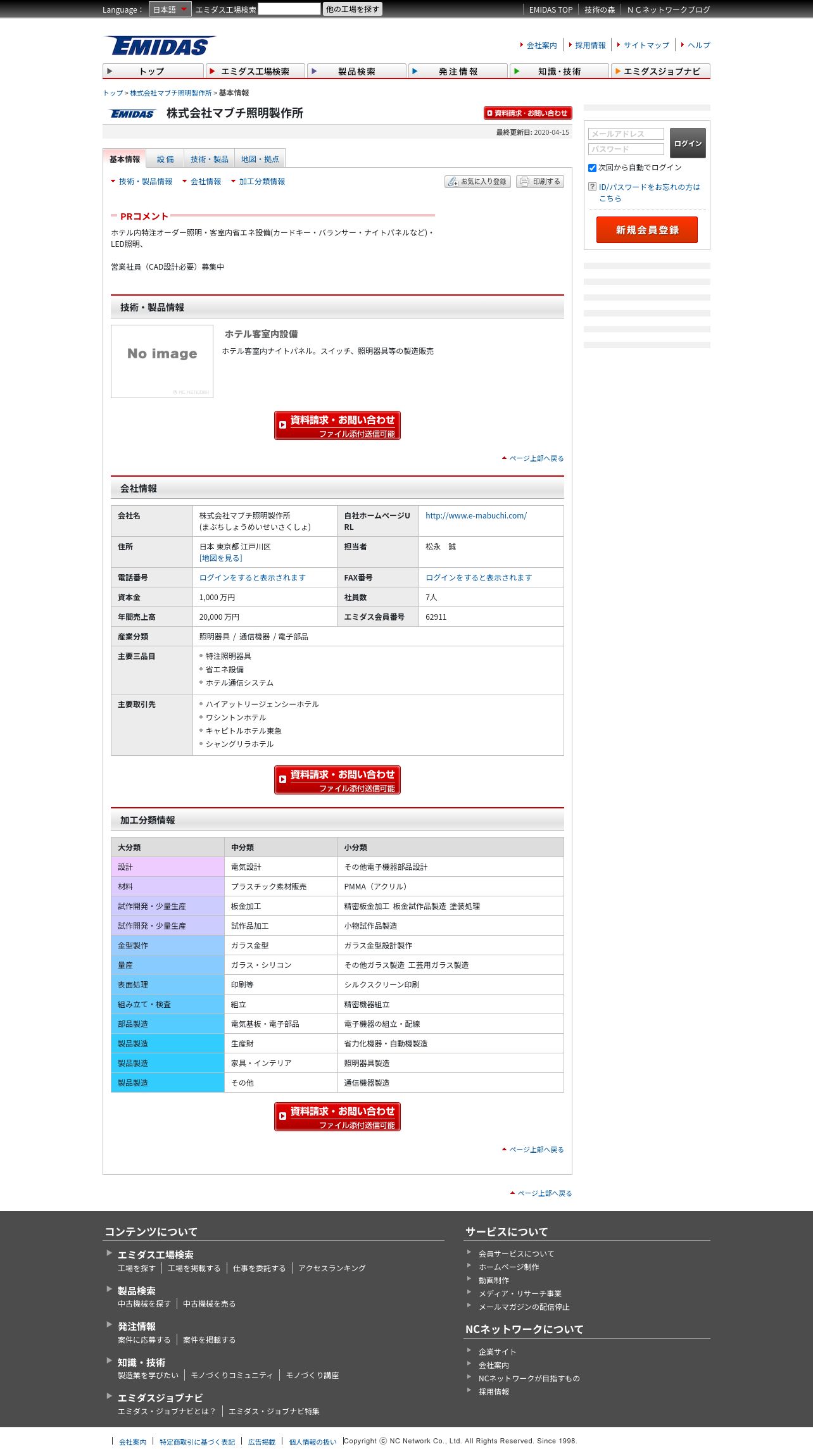Open the エミダス工場検索 navigation item
This screenshot has height=1456, width=813.
(255, 71)
